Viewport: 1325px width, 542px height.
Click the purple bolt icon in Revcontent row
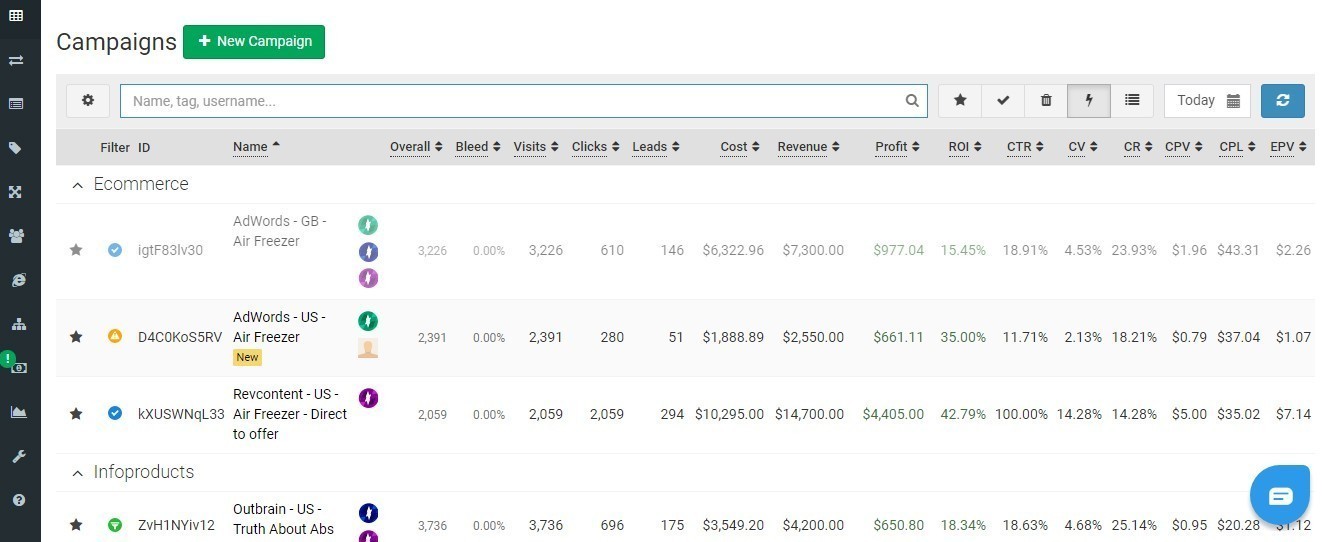pyautogui.click(x=368, y=398)
